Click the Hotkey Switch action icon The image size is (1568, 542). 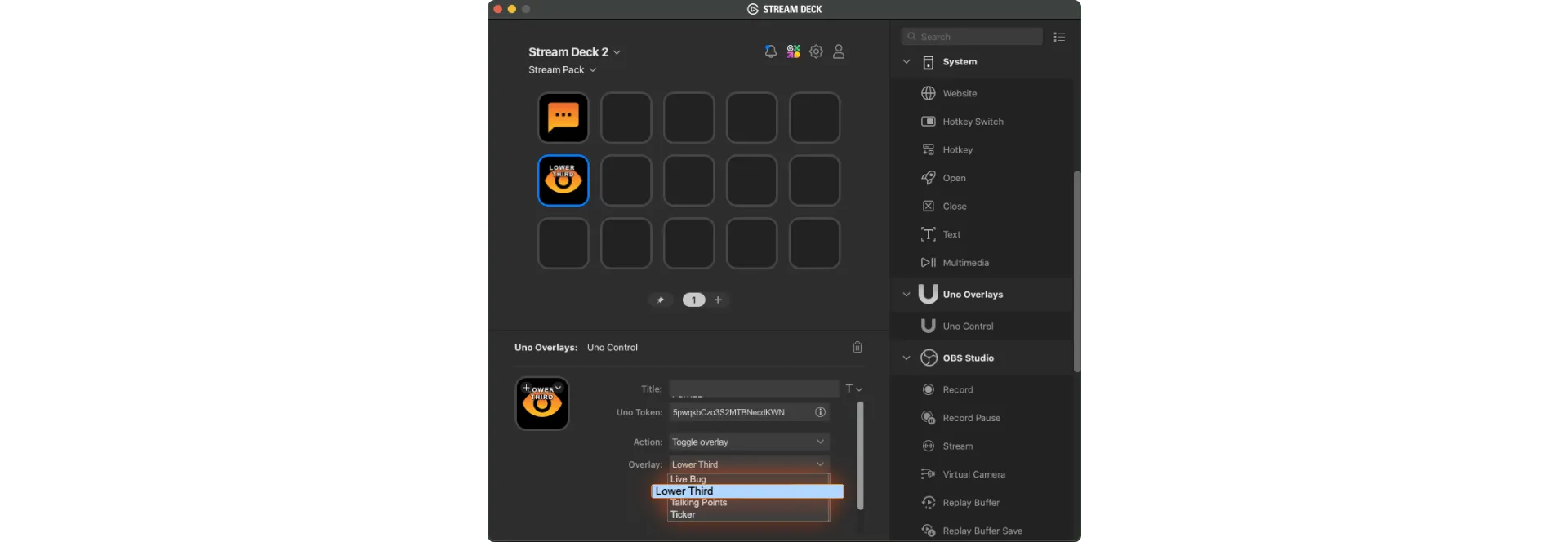tap(929, 122)
